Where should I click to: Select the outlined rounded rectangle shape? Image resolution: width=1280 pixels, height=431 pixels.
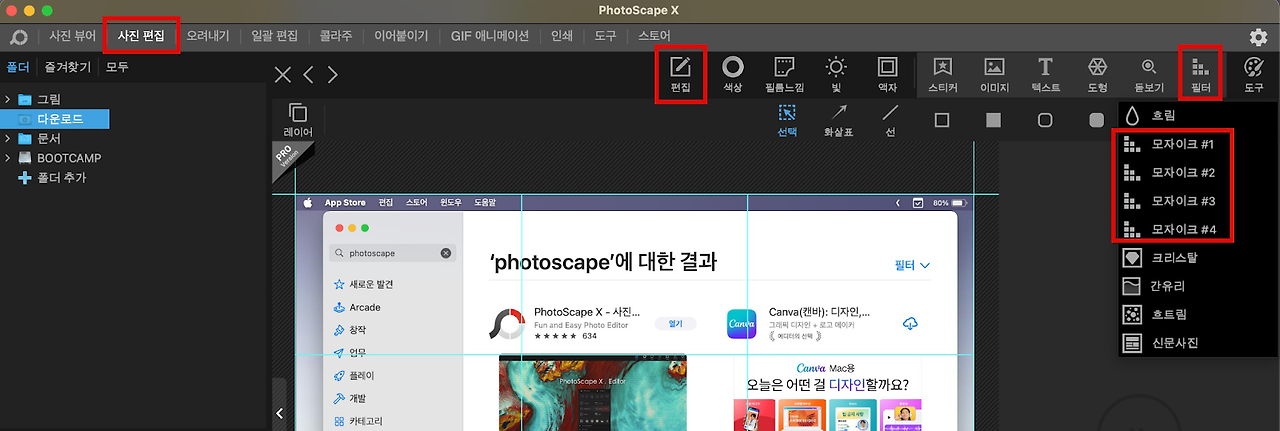(x=1045, y=120)
